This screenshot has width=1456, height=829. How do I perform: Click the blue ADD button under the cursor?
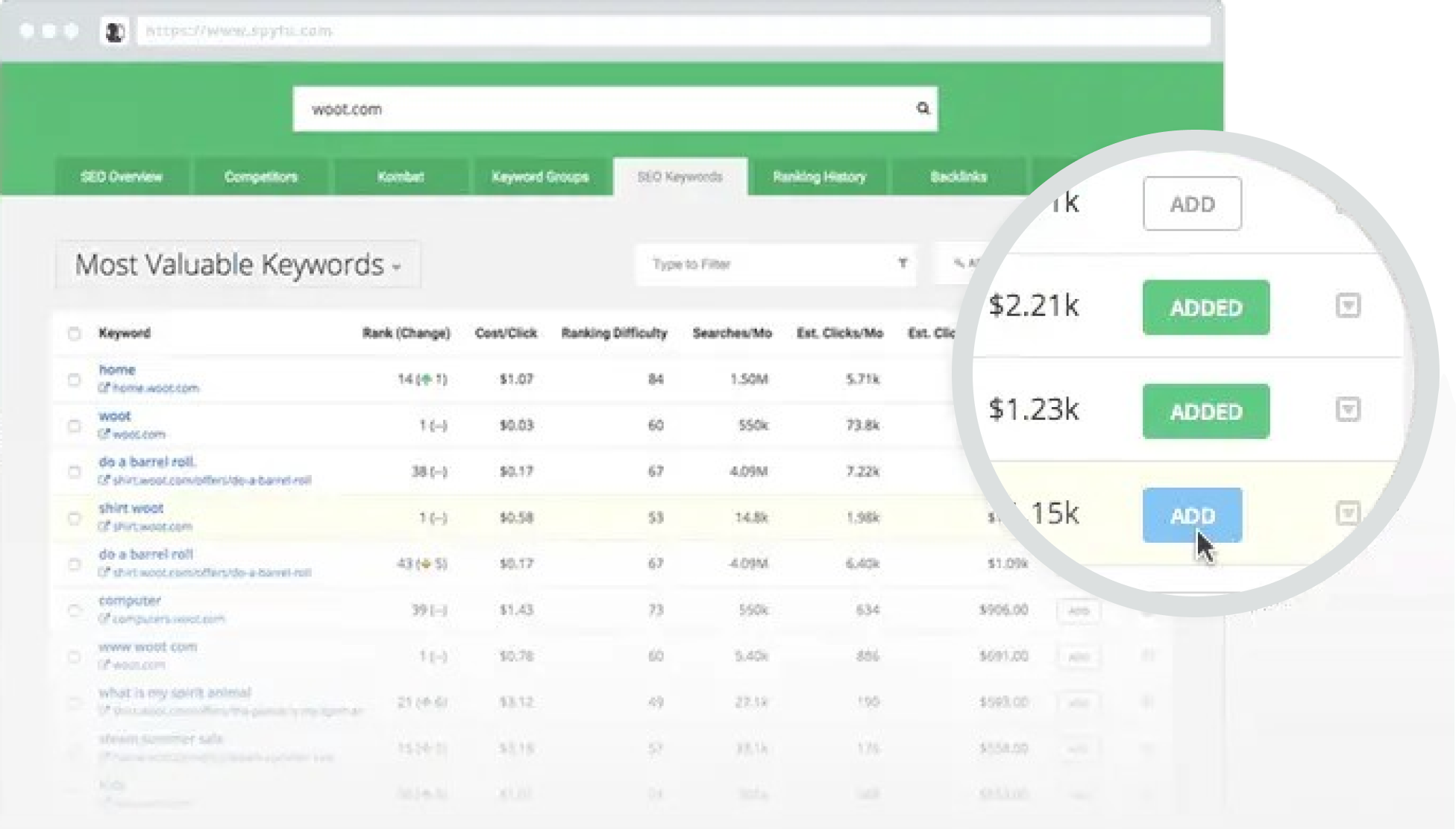click(1192, 515)
